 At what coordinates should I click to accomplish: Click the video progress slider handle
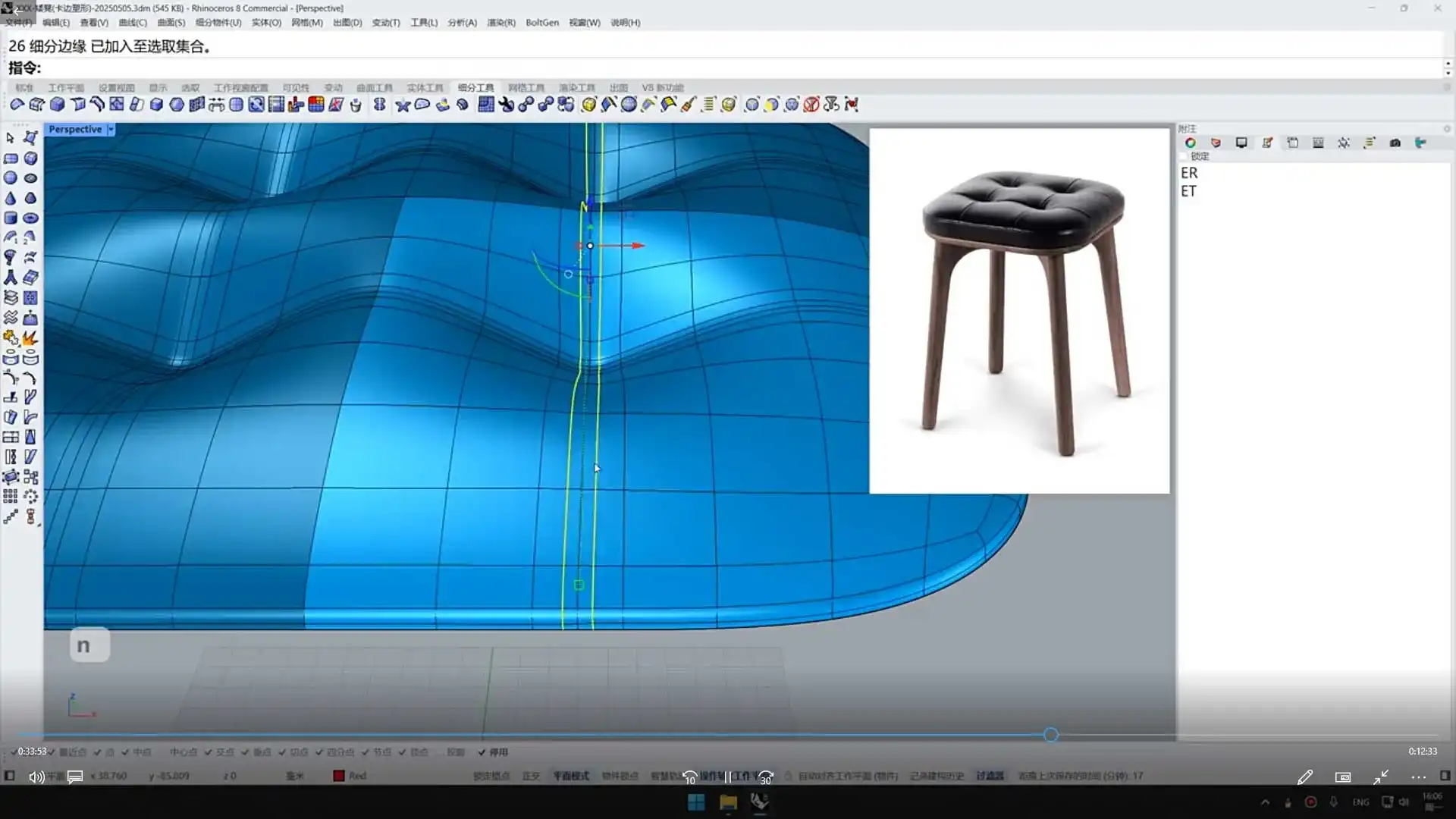coord(1050,735)
